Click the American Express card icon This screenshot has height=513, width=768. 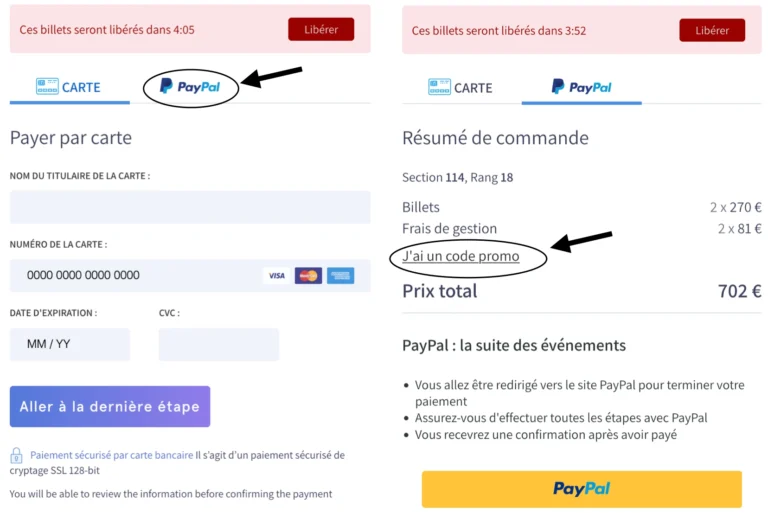[340, 275]
